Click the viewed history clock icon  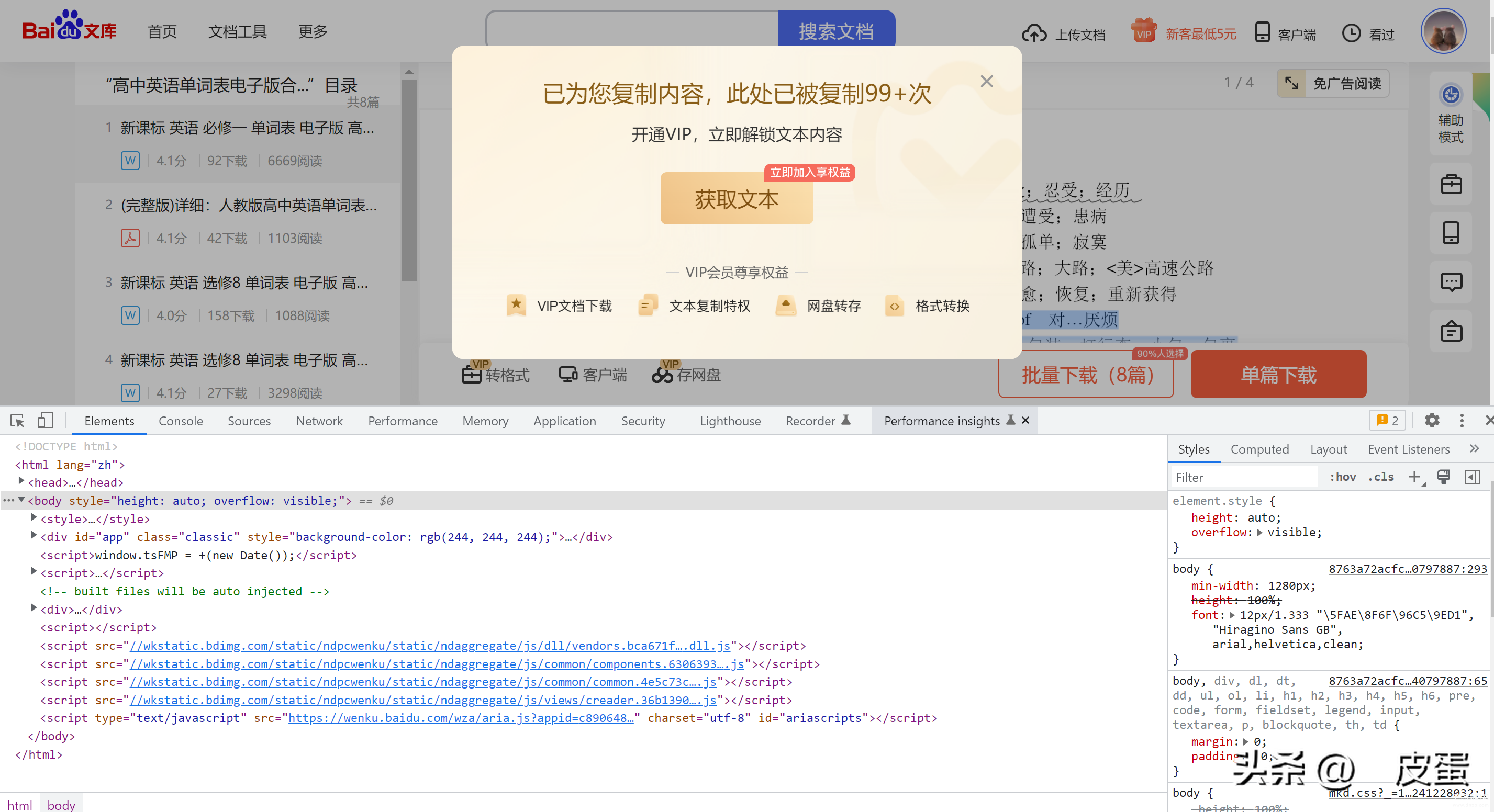point(1351,33)
